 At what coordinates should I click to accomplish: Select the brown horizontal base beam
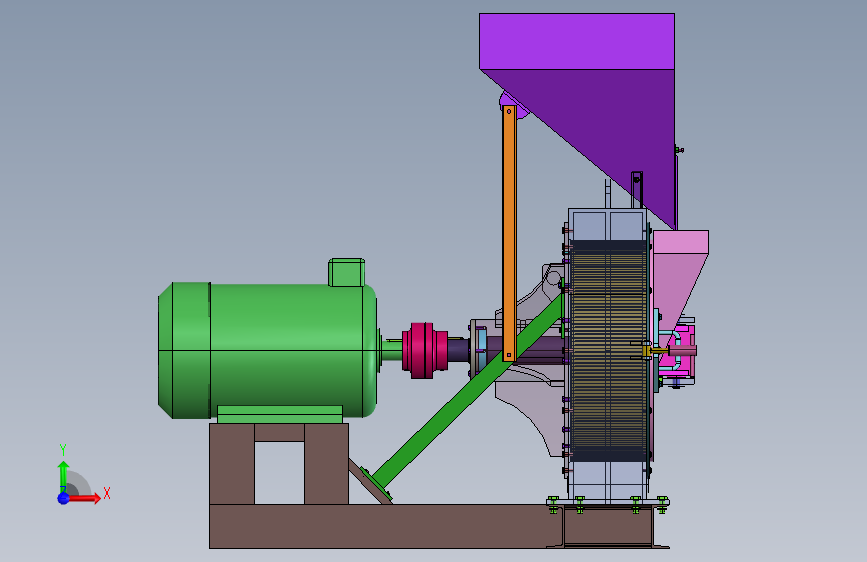coord(387,526)
